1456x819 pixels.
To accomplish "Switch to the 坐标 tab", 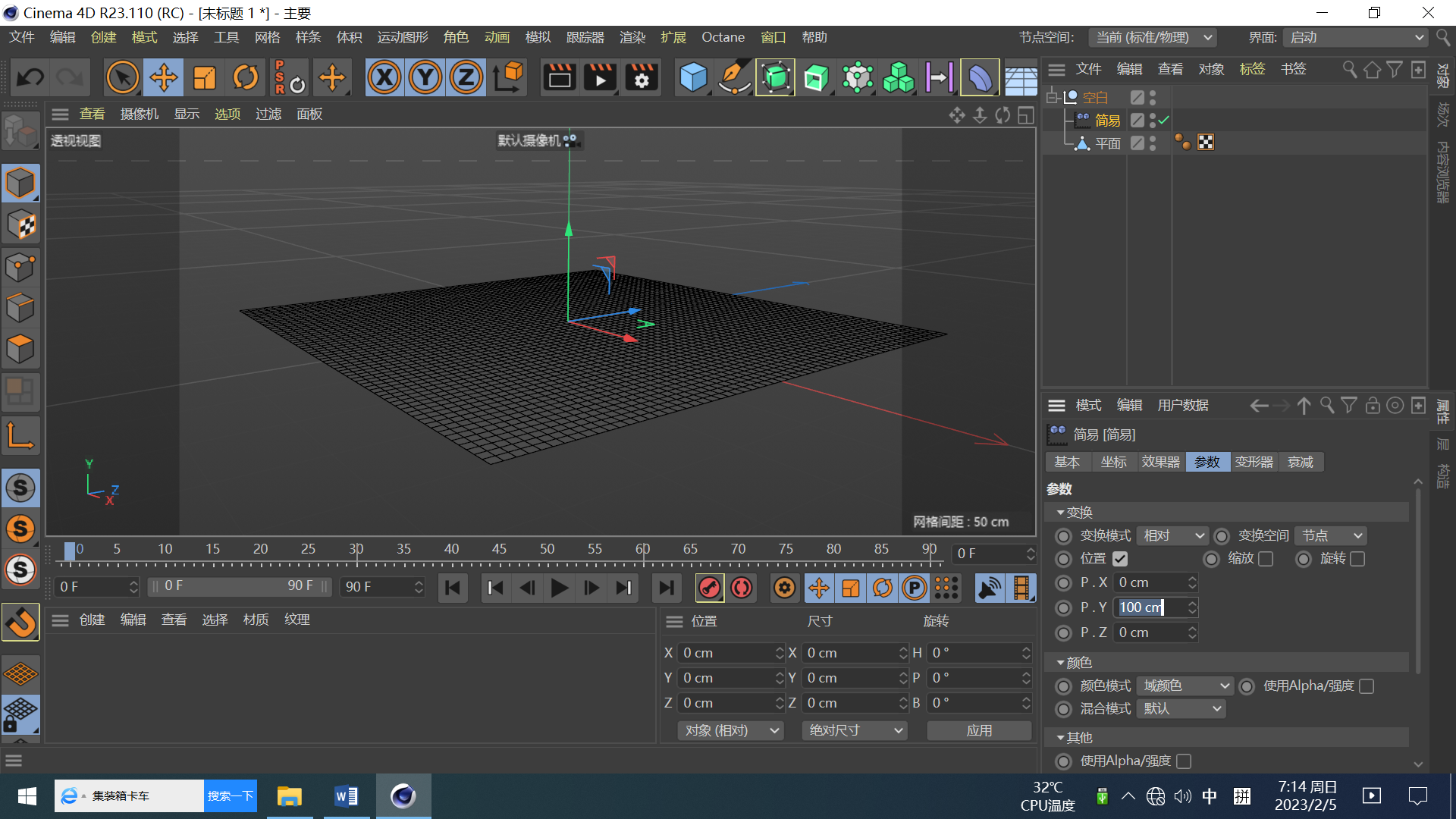I will coord(1113,463).
